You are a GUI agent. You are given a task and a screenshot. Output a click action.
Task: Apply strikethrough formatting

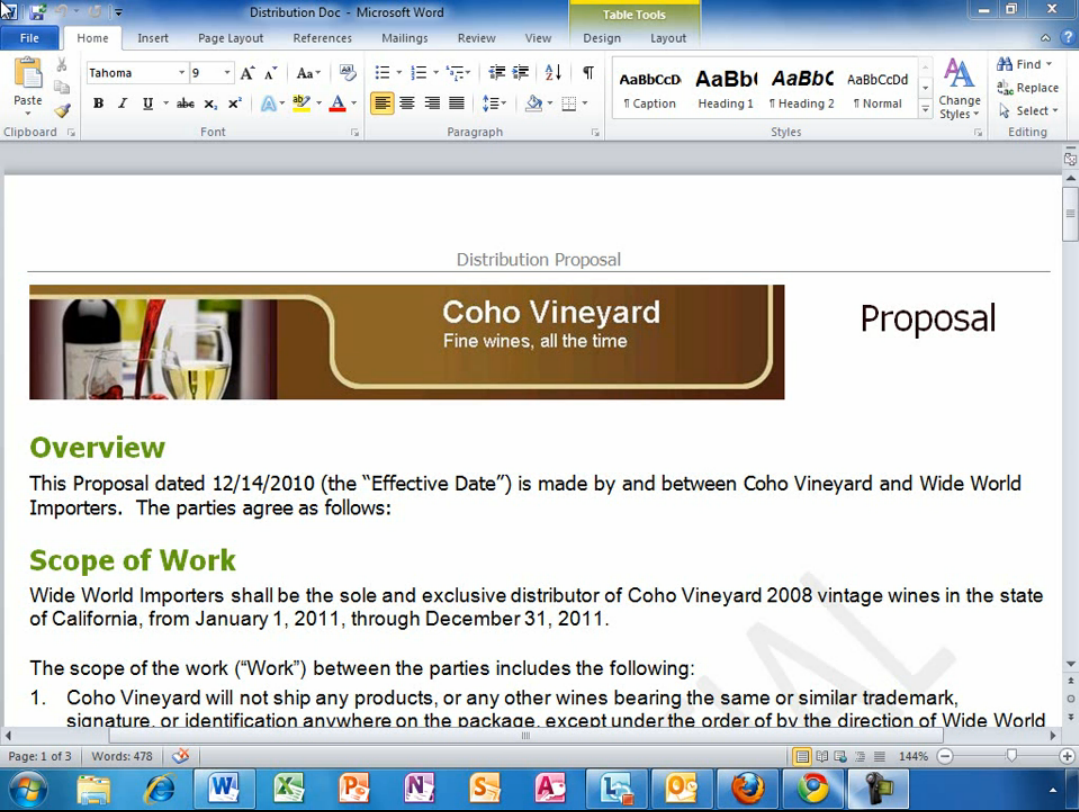tap(185, 104)
